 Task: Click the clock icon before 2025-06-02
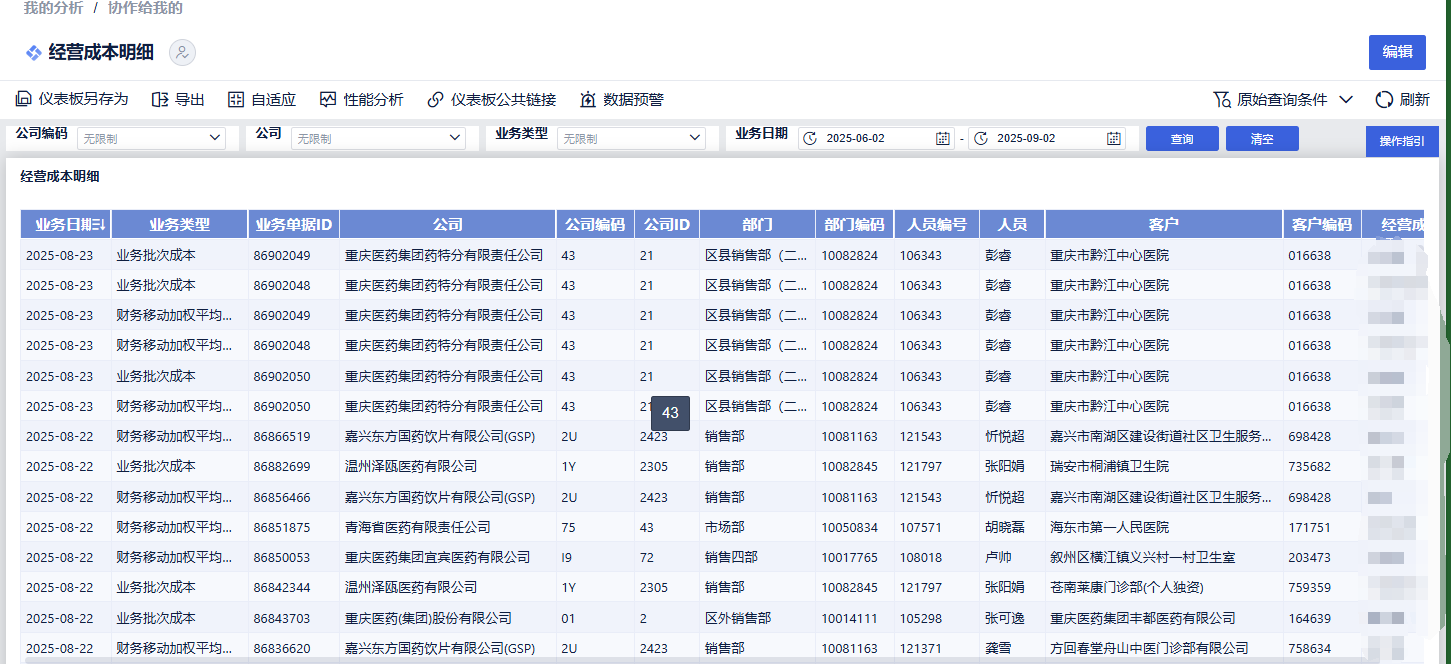810,138
